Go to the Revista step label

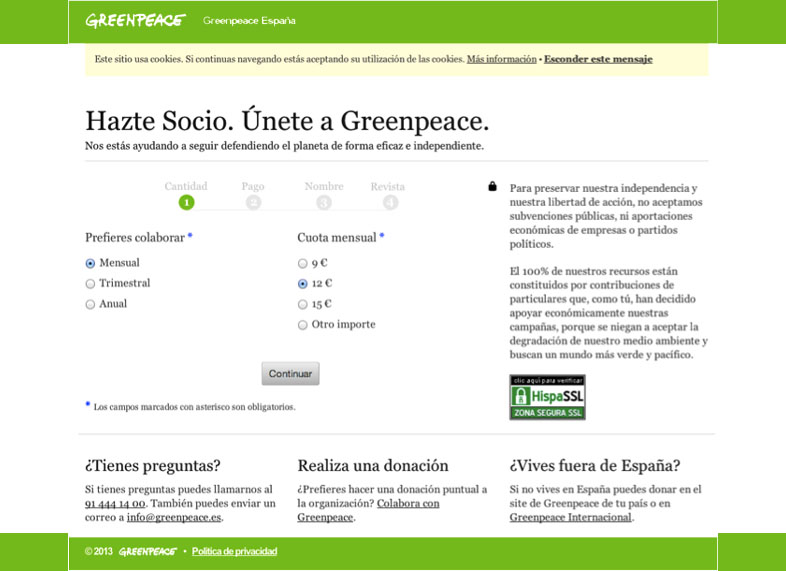(388, 186)
